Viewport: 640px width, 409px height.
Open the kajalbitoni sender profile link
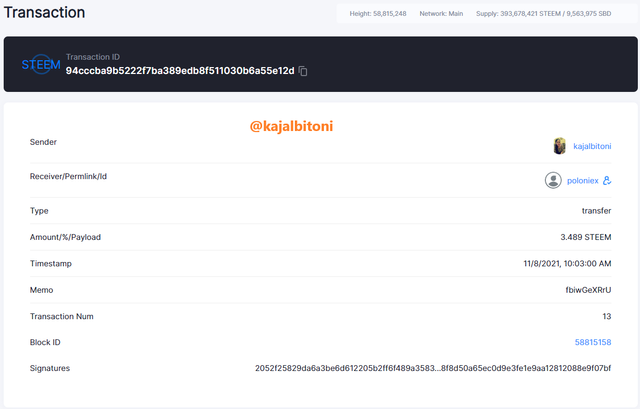click(592, 146)
